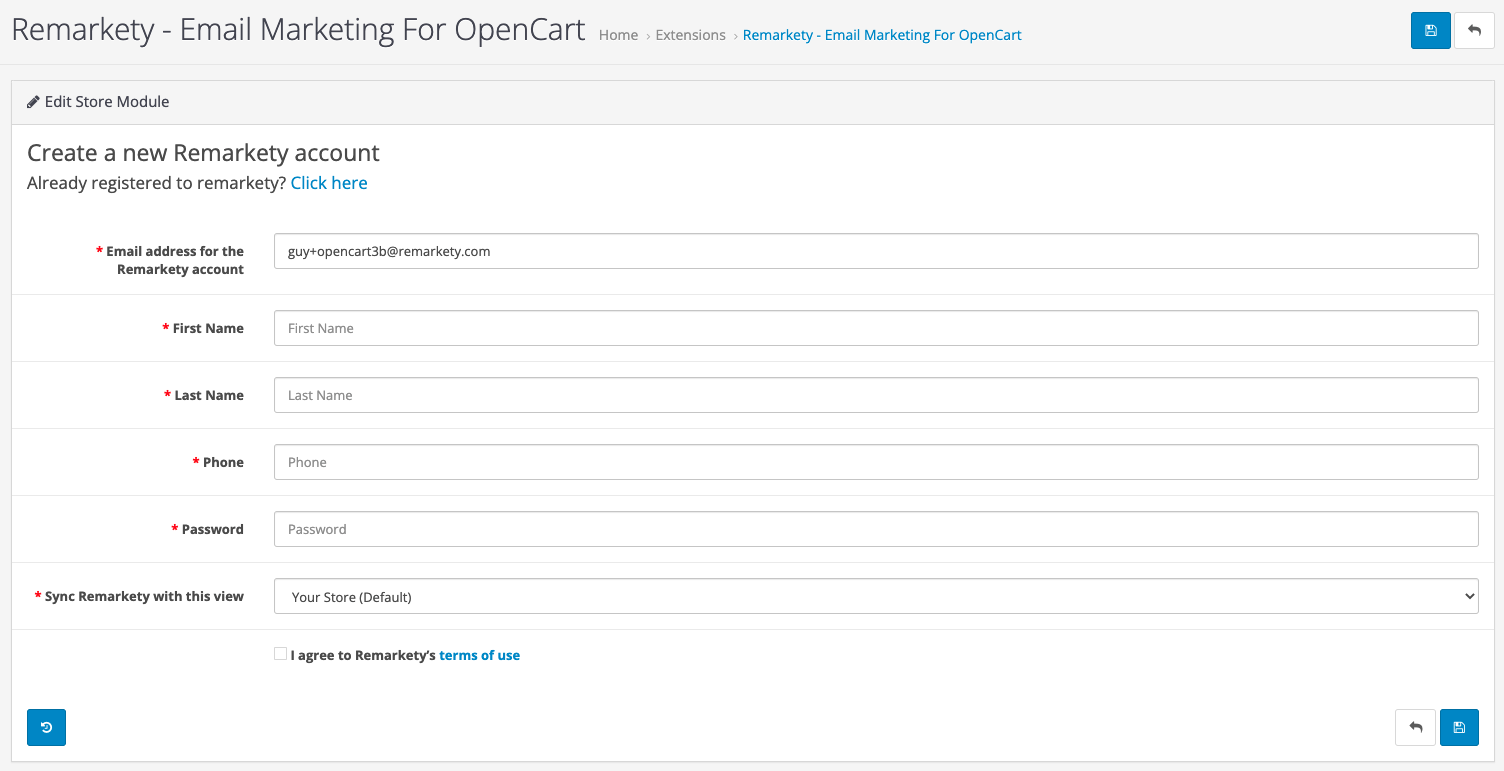Click the top save floppy-disk icon
This screenshot has height=771, width=1504.
point(1430,30)
